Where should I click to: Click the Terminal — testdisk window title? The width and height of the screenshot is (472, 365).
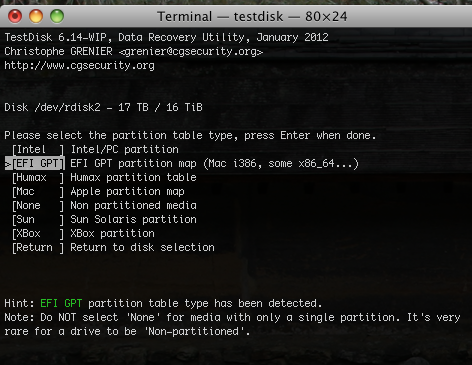point(252,16)
